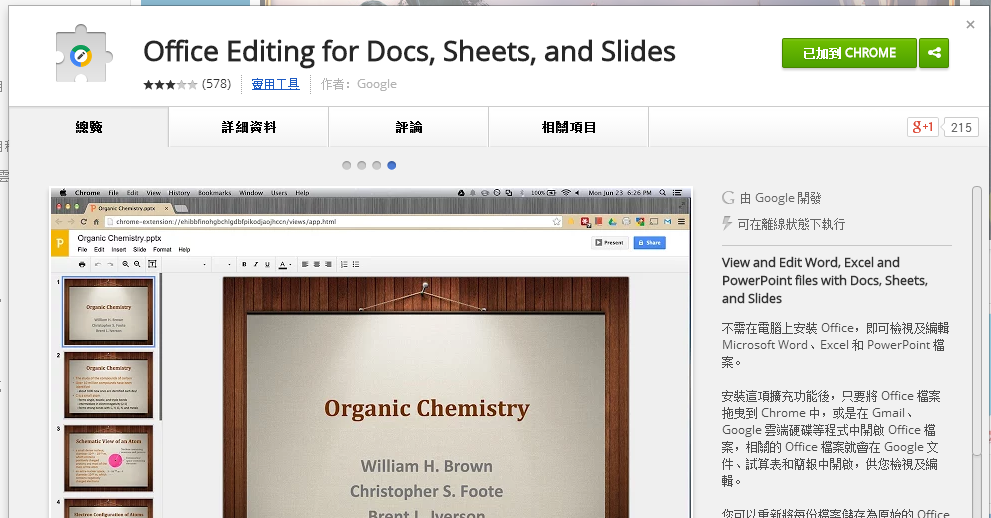Image resolution: width=991 pixels, height=518 pixels.
Task: Click the Google 'G' developer icon
Action: (x=728, y=198)
